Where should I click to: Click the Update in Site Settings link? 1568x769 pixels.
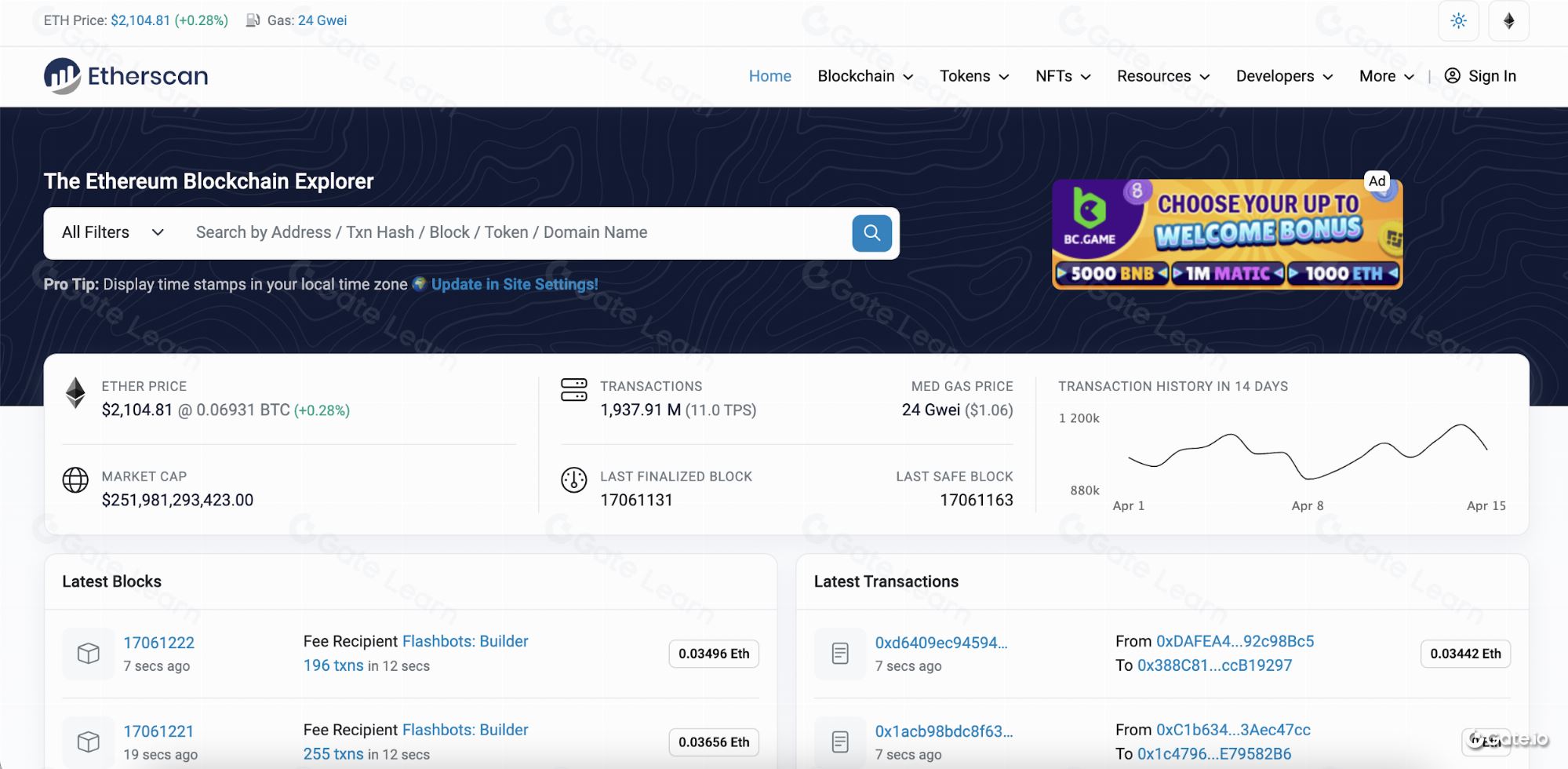click(x=514, y=284)
